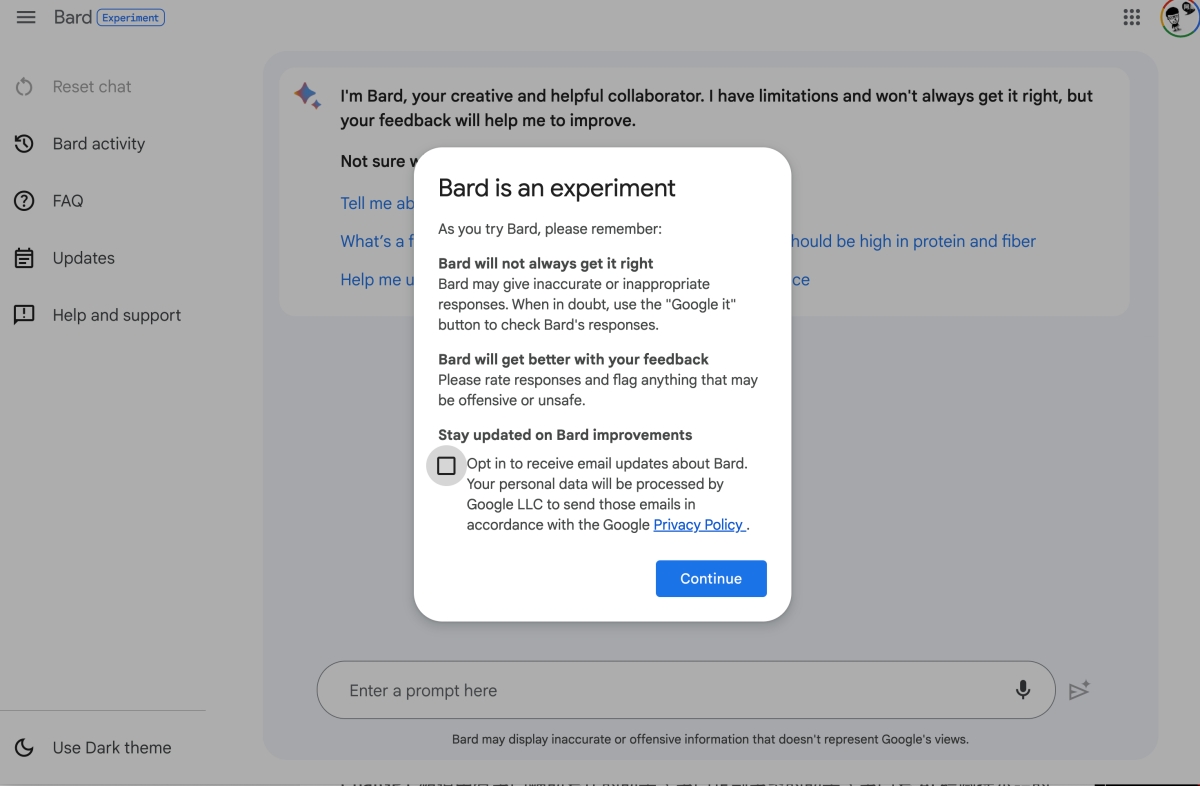Click the Reset chat icon
The image size is (1200, 786).
(25, 87)
